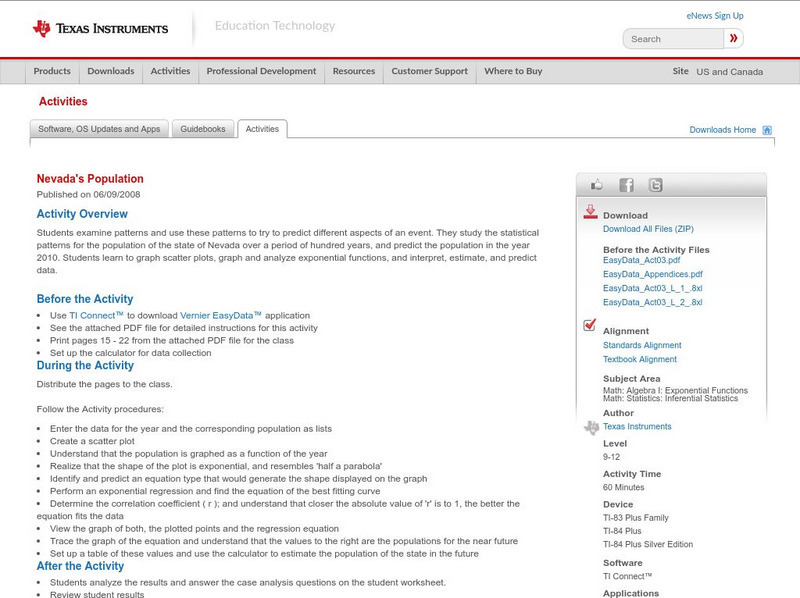800x598 pixels.
Task: Click the Texas Instruments author link
Action: pos(637,427)
